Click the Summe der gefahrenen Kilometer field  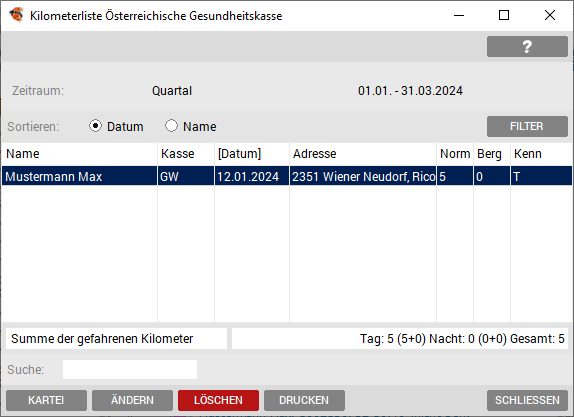pos(116,339)
